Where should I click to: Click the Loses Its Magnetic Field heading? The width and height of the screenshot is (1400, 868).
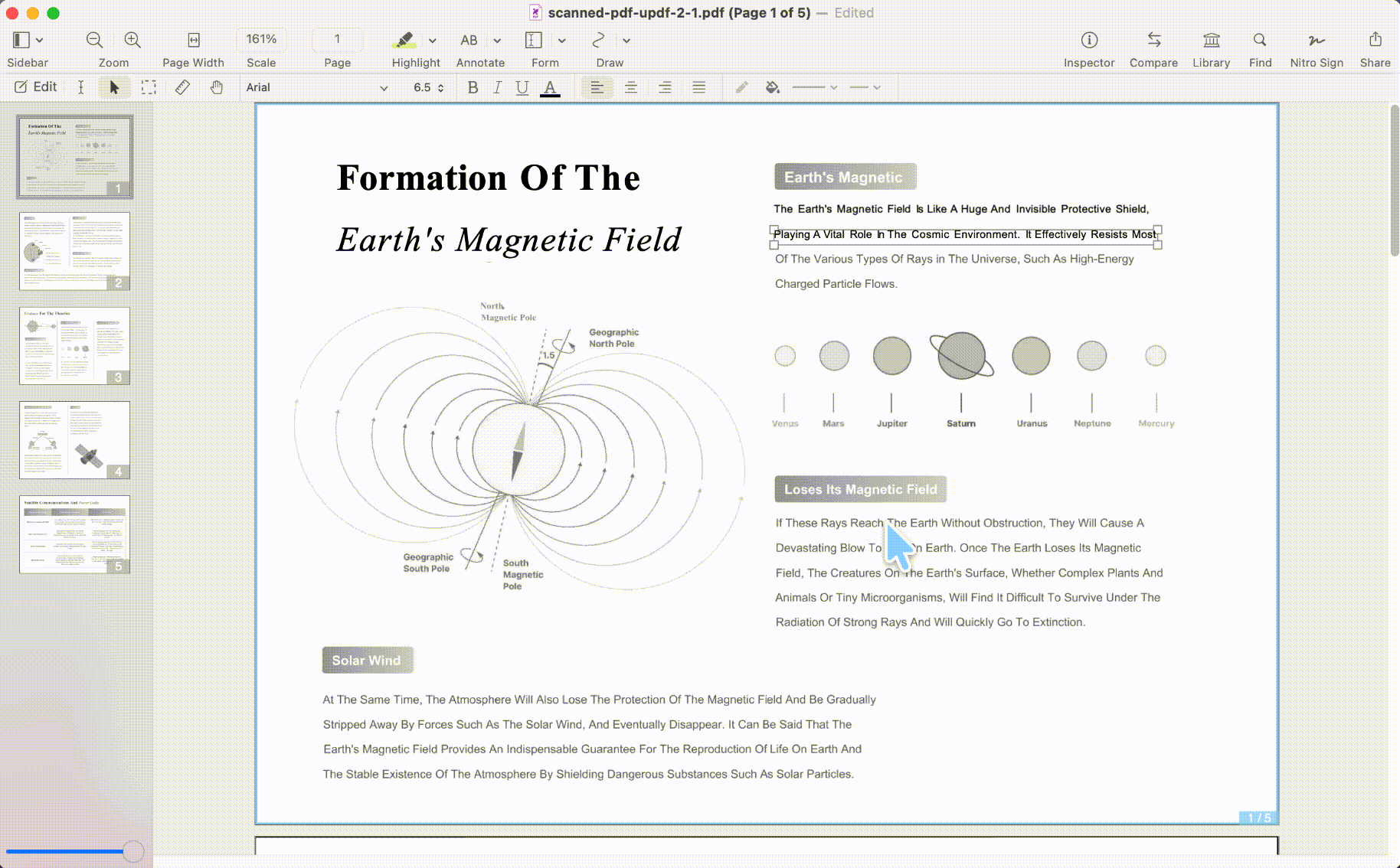pyautogui.click(x=861, y=489)
